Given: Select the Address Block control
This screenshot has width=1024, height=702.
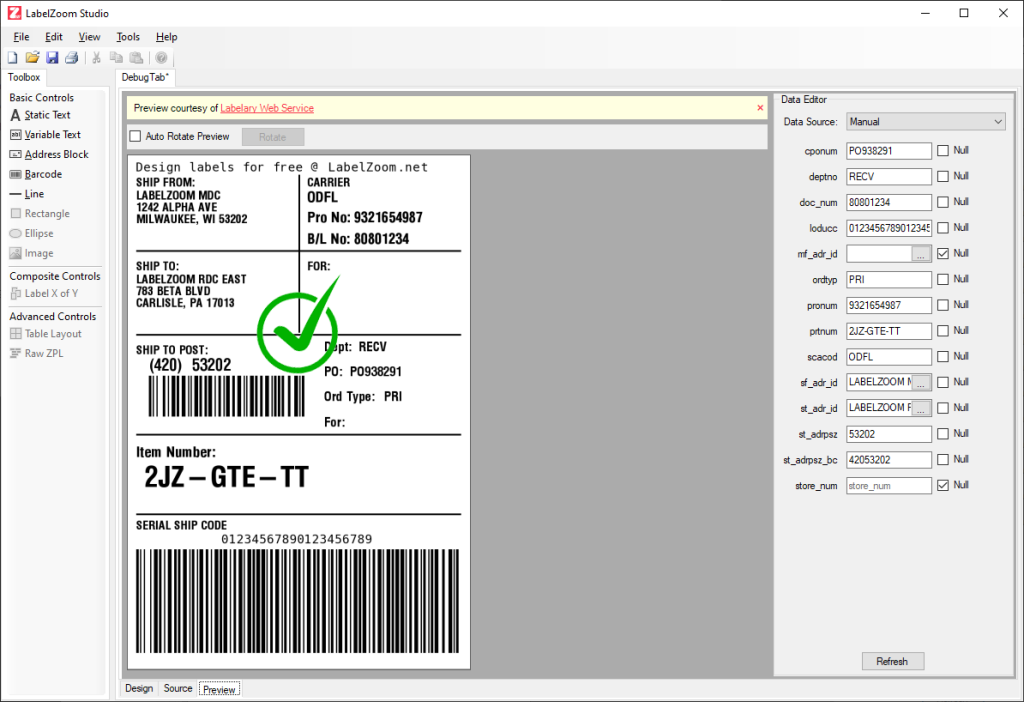Looking at the screenshot, I should coord(49,154).
